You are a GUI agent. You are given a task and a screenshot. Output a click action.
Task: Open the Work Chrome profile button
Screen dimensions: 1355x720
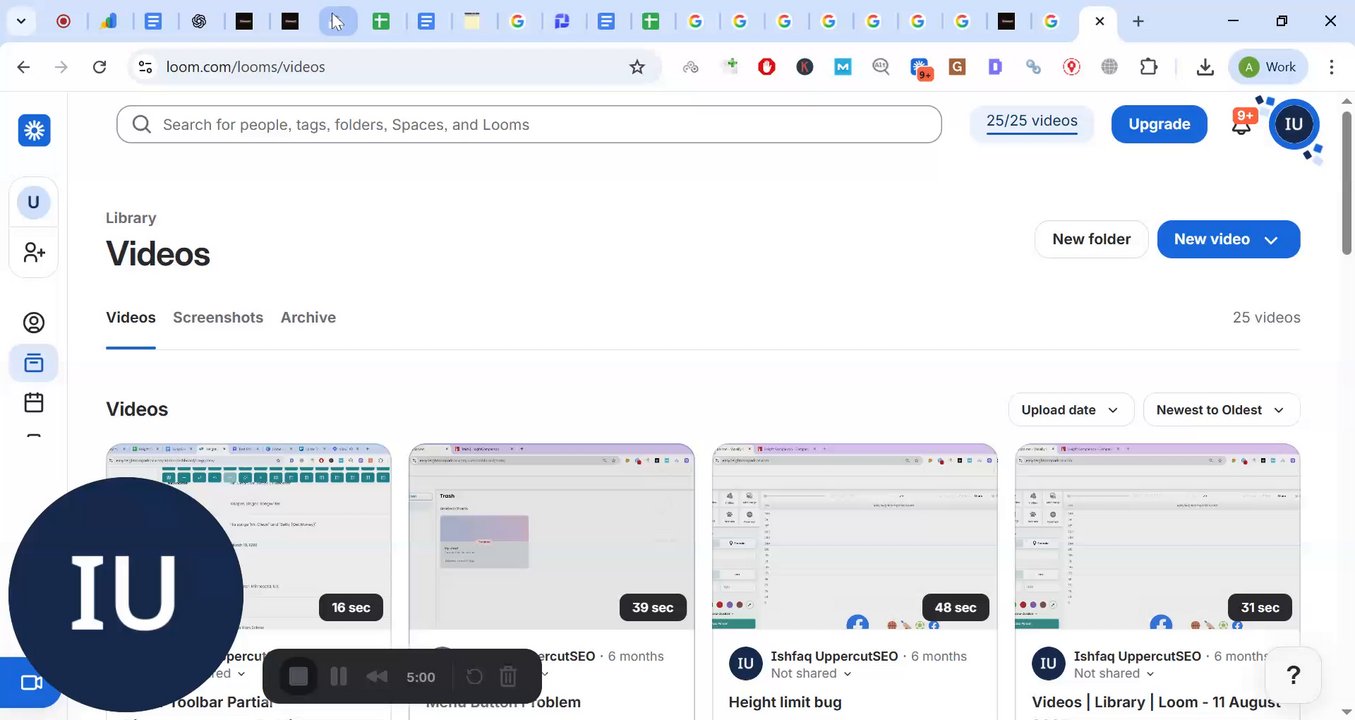click(1268, 67)
